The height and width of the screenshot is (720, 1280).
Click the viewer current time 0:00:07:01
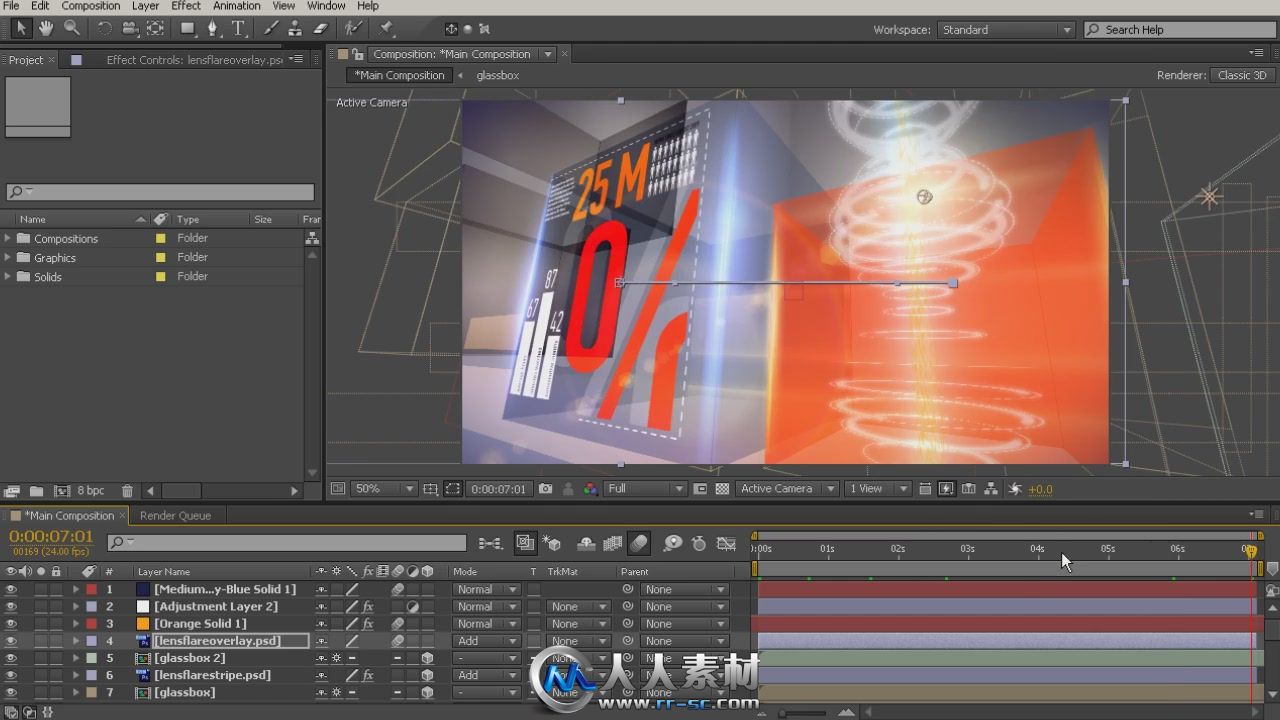(x=498, y=489)
